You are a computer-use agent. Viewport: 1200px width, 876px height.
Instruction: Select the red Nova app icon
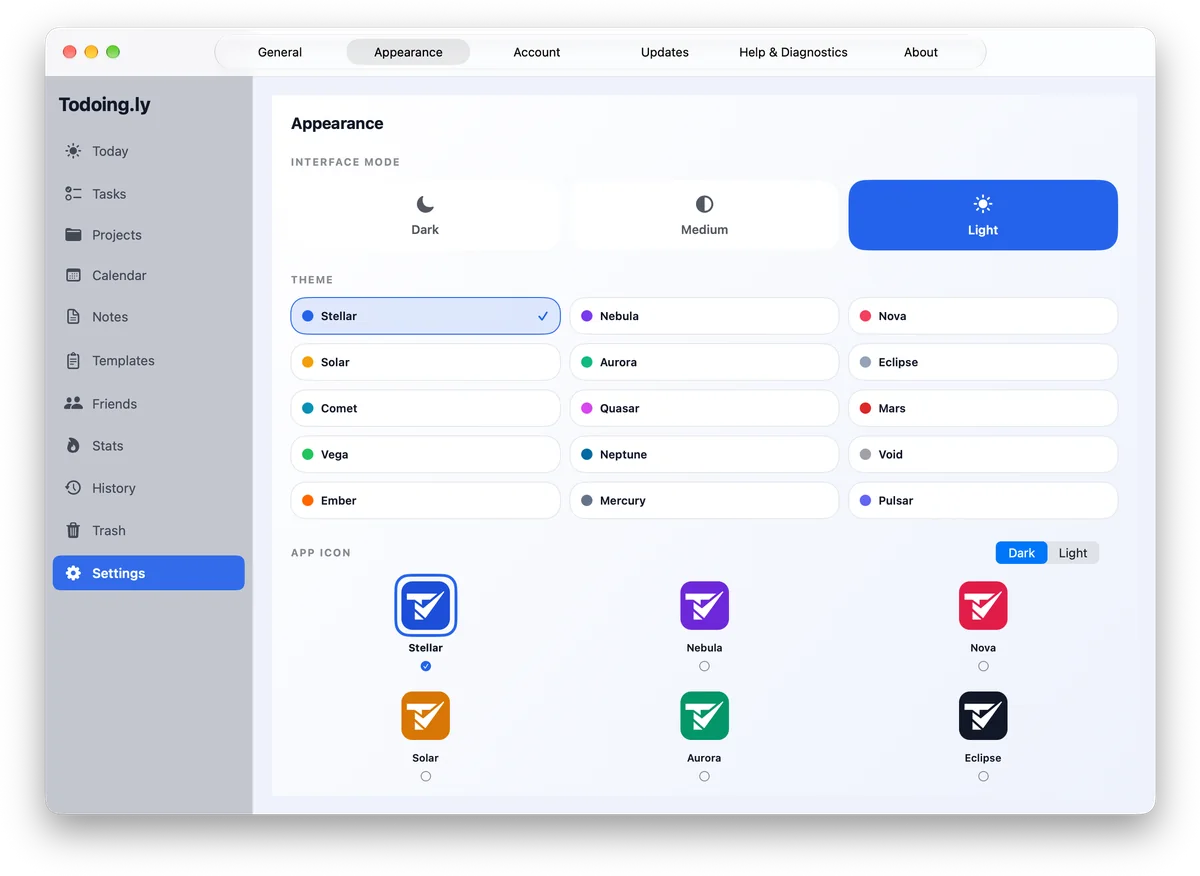tap(983, 605)
